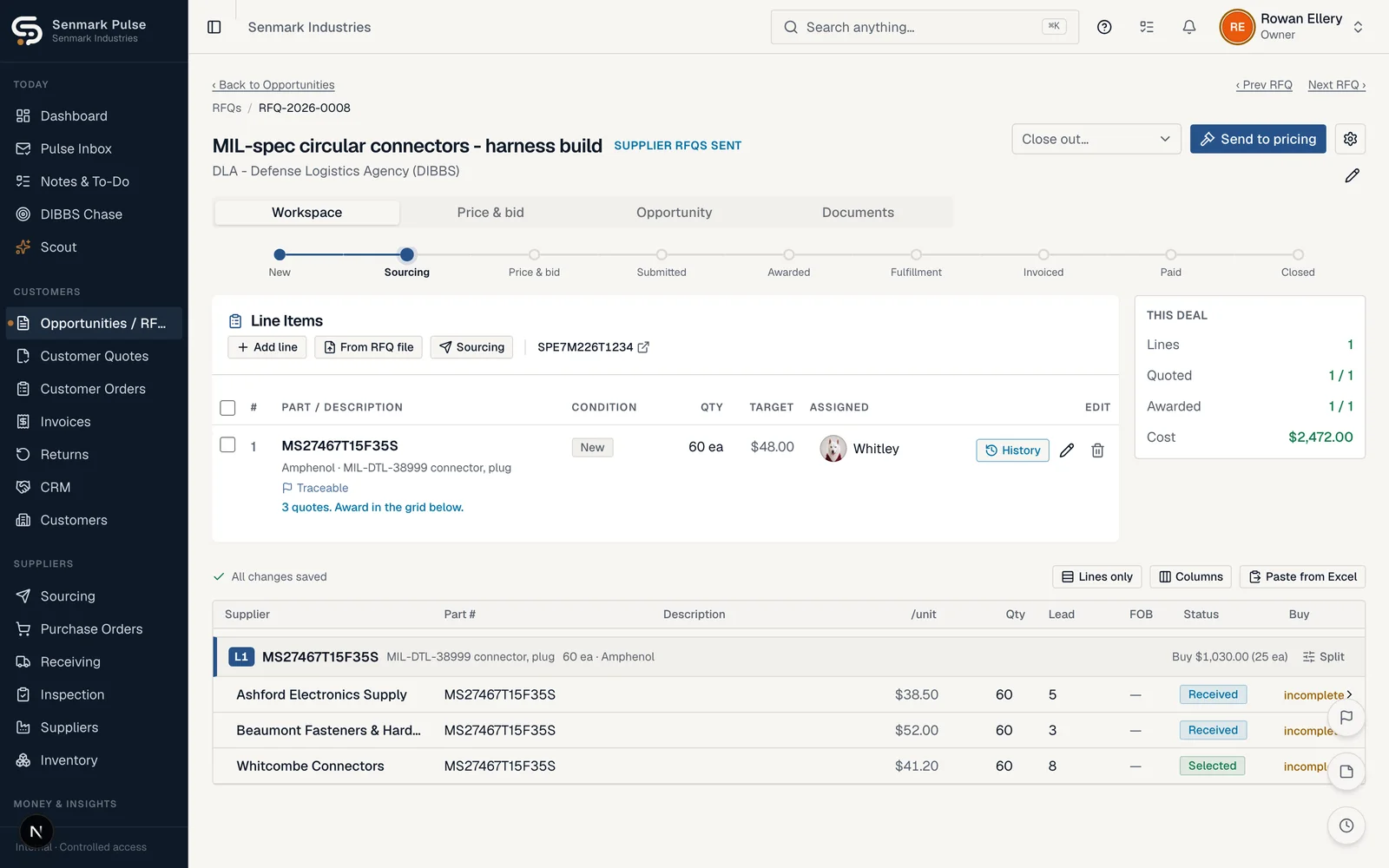Click Whitley's avatar in the assigned column
Screen dimensions: 1389x868
coord(833,449)
